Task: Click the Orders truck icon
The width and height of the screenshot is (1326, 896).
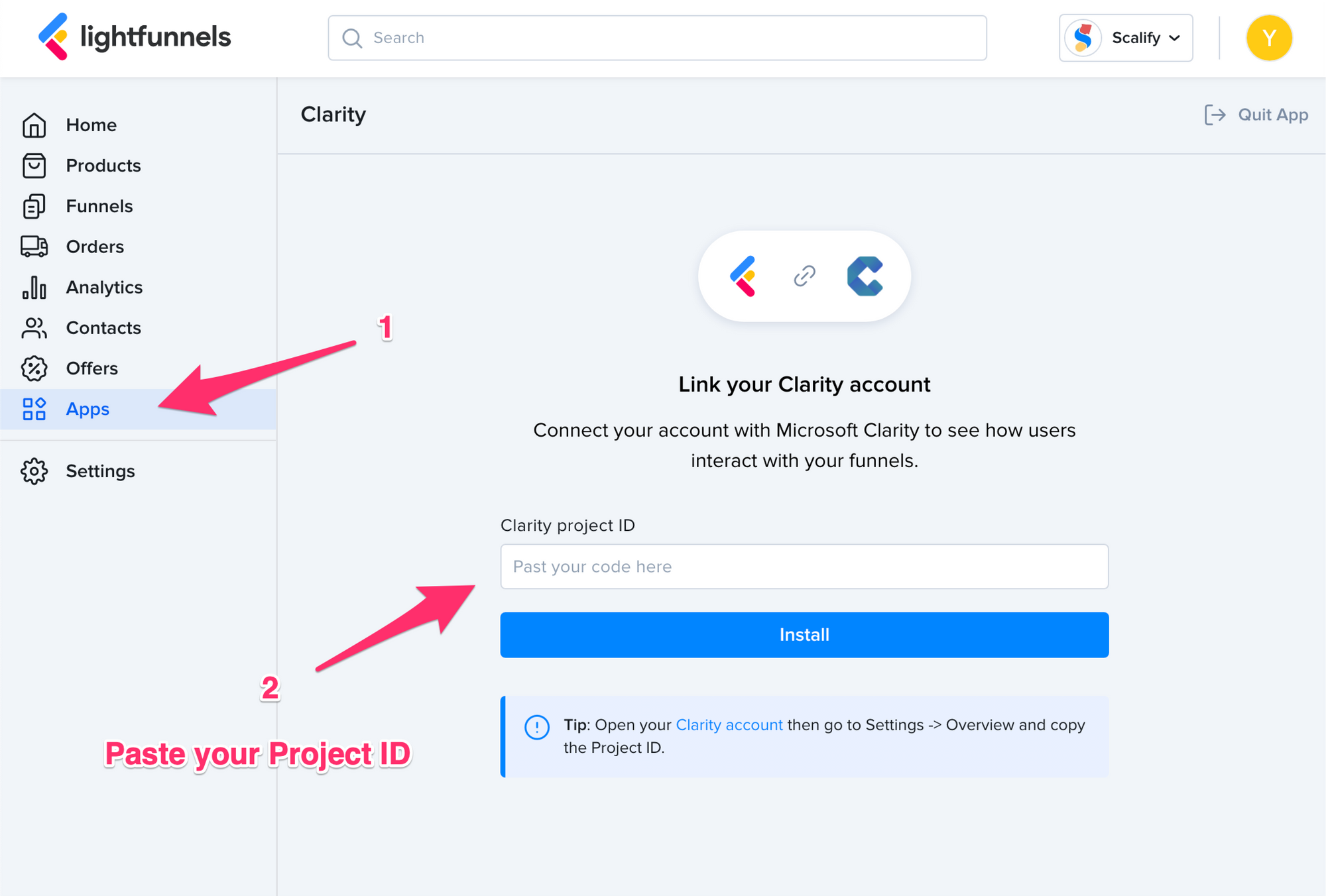Action: click(34, 247)
